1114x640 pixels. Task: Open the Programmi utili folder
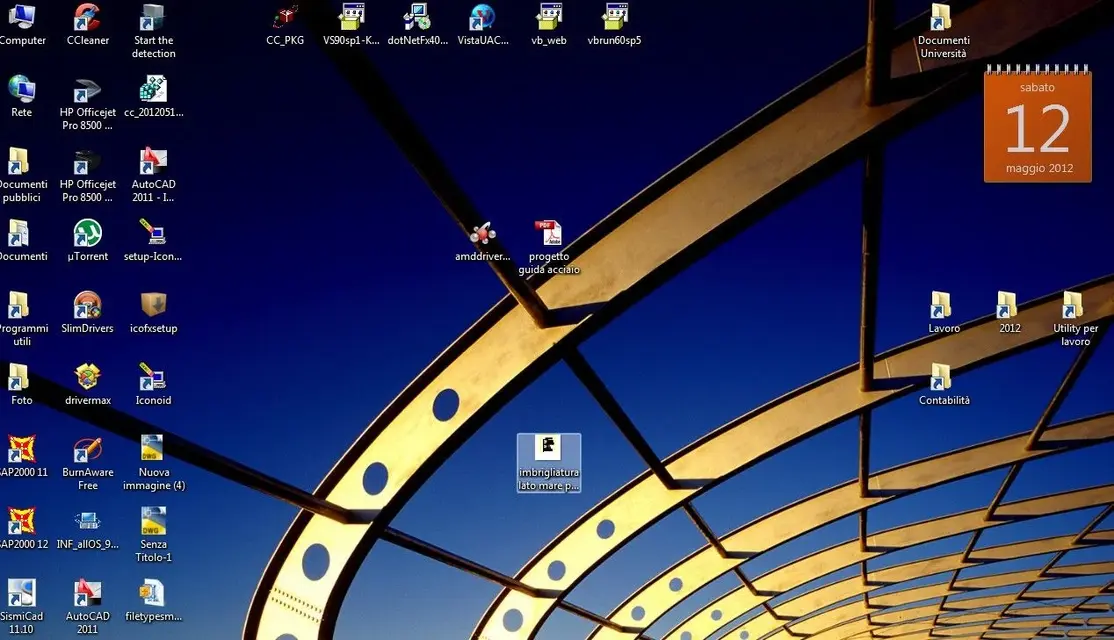click(x=21, y=319)
